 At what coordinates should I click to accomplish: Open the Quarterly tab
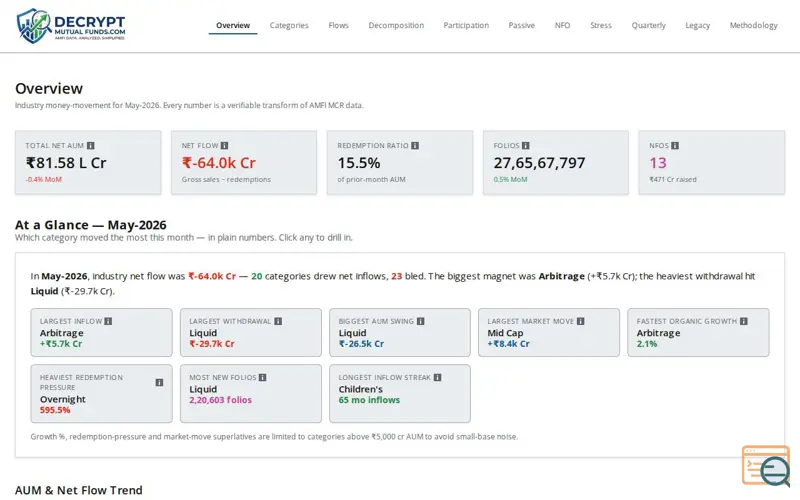click(648, 26)
